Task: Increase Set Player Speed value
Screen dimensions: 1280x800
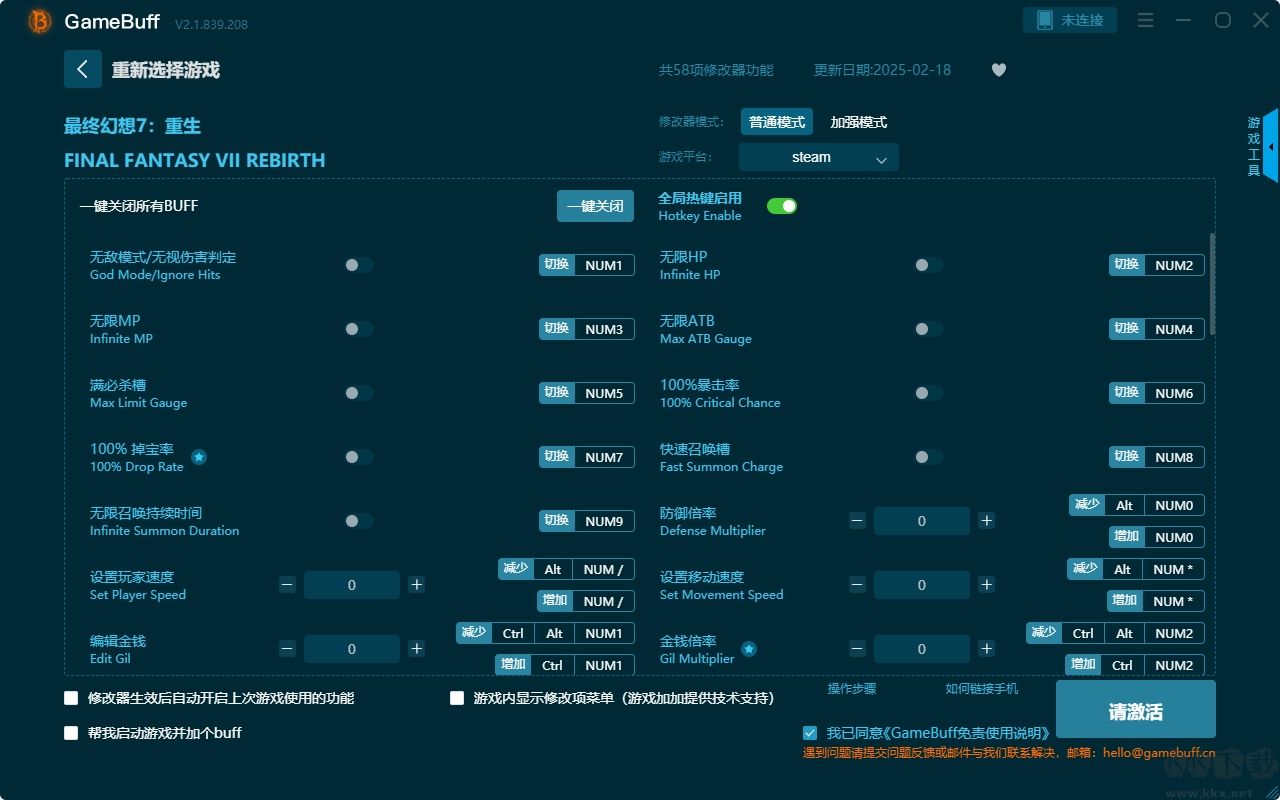Action: click(417, 585)
